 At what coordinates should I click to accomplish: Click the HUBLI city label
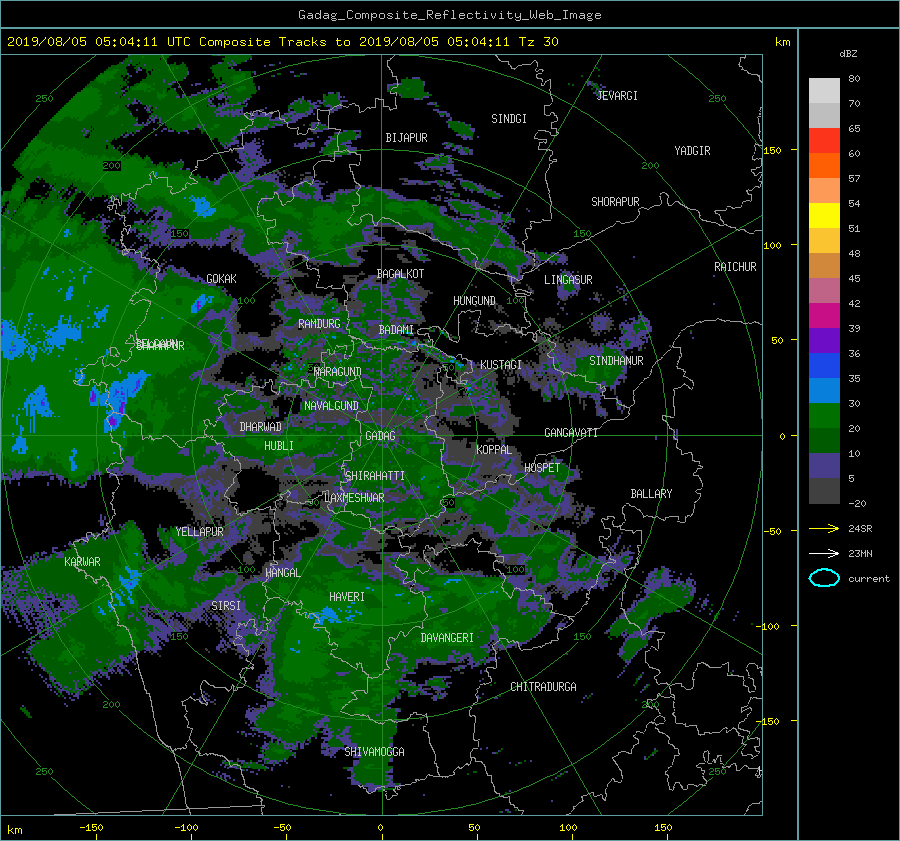(x=279, y=446)
